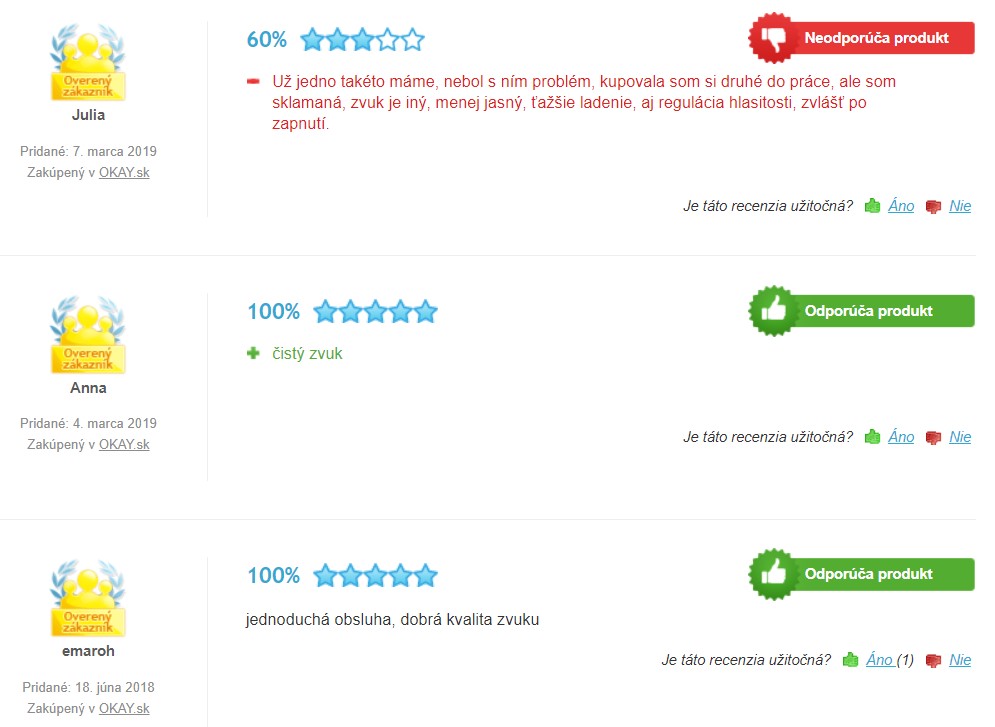The height and width of the screenshot is (727, 995).
Task: Click red thumbs-down icon on emaroh's review
Action: coord(933,660)
